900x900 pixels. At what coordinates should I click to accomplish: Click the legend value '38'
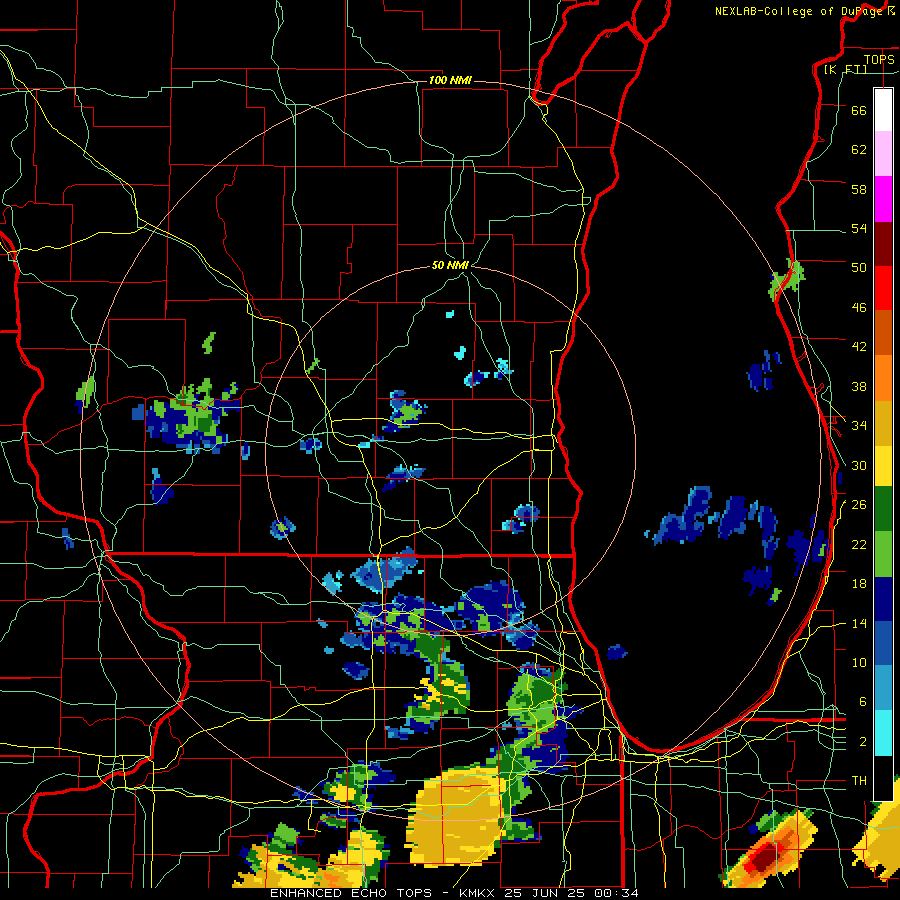(859, 386)
